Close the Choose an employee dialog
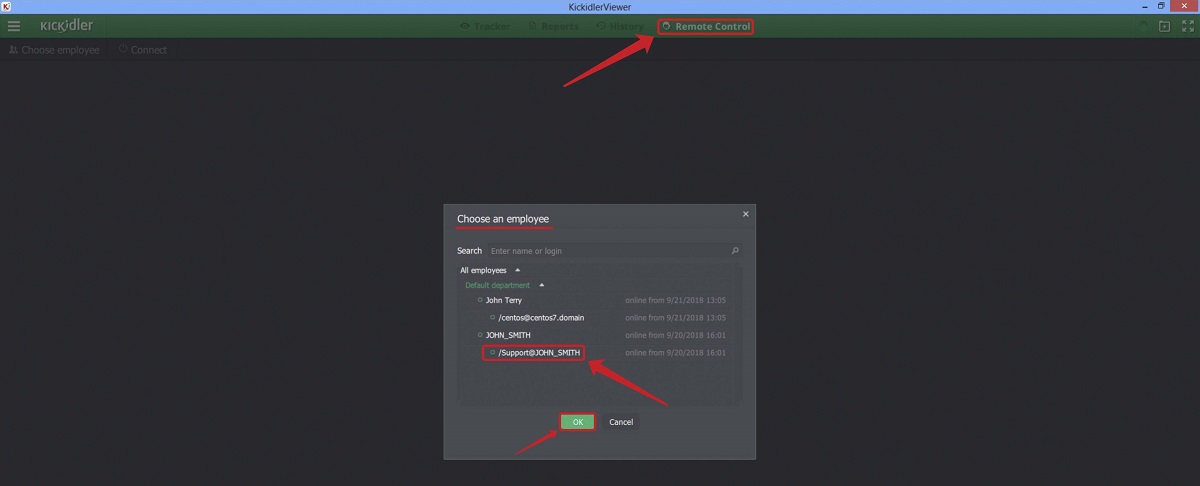Screen dimensions: 1200x486 tap(745, 213)
